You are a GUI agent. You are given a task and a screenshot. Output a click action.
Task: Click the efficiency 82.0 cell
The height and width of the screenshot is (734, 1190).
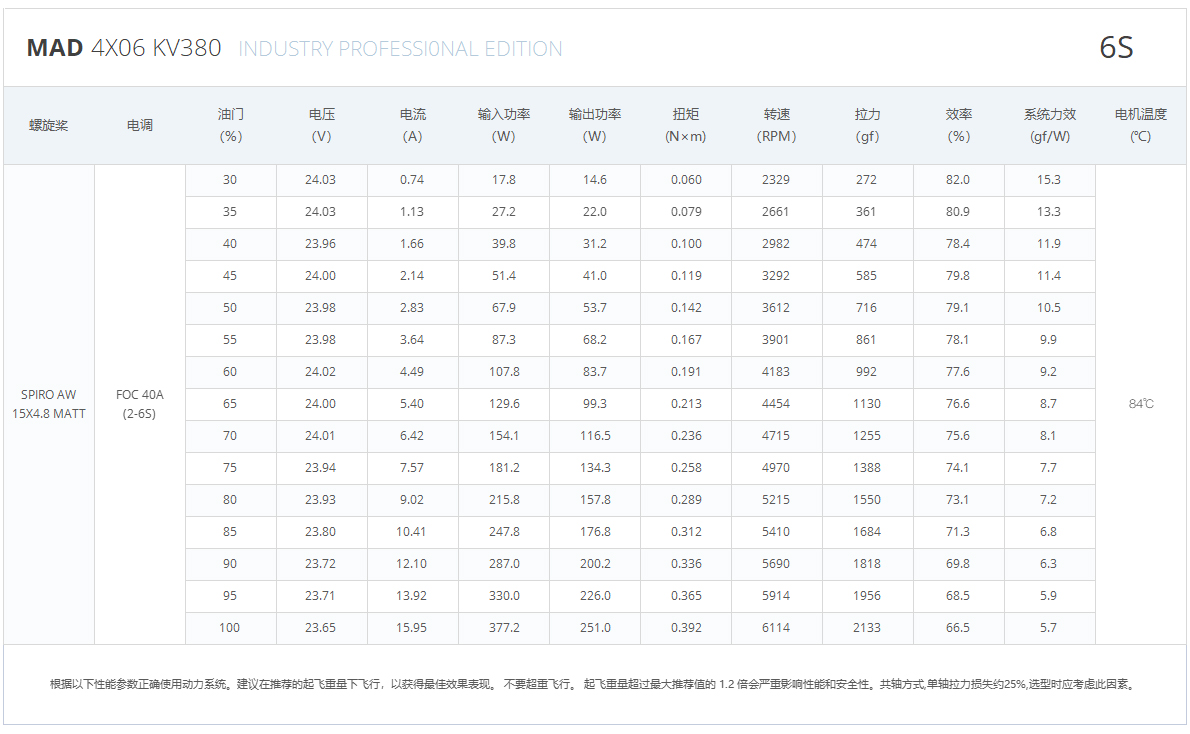point(959,180)
